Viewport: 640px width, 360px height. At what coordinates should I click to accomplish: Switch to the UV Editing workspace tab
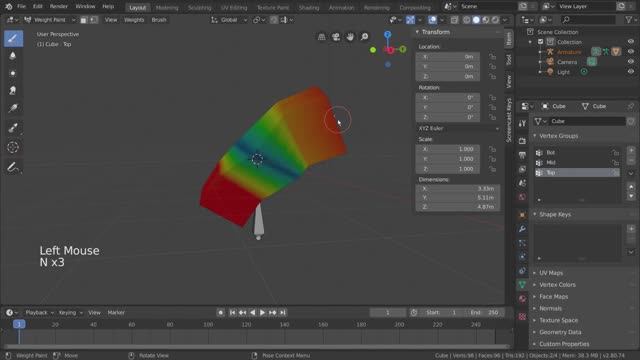(x=234, y=8)
